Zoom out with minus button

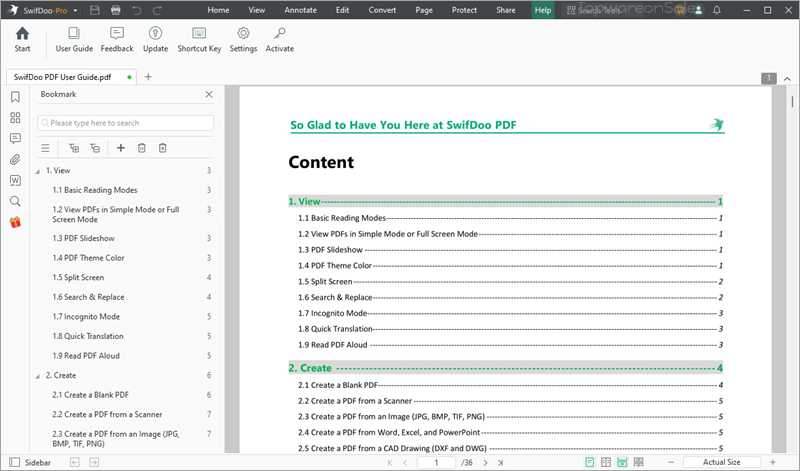point(671,462)
